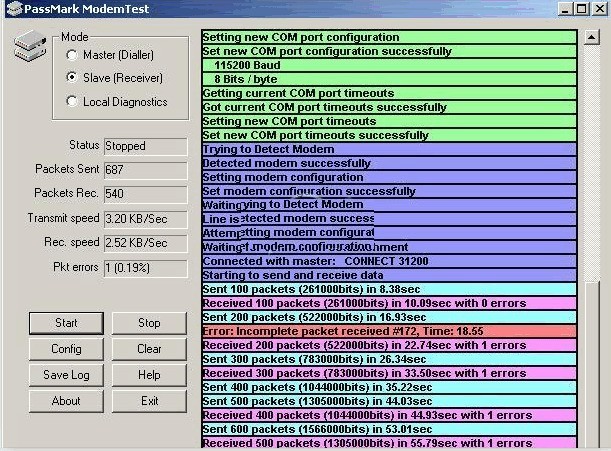
Task: Open the Config dialog
Action: [66, 349]
